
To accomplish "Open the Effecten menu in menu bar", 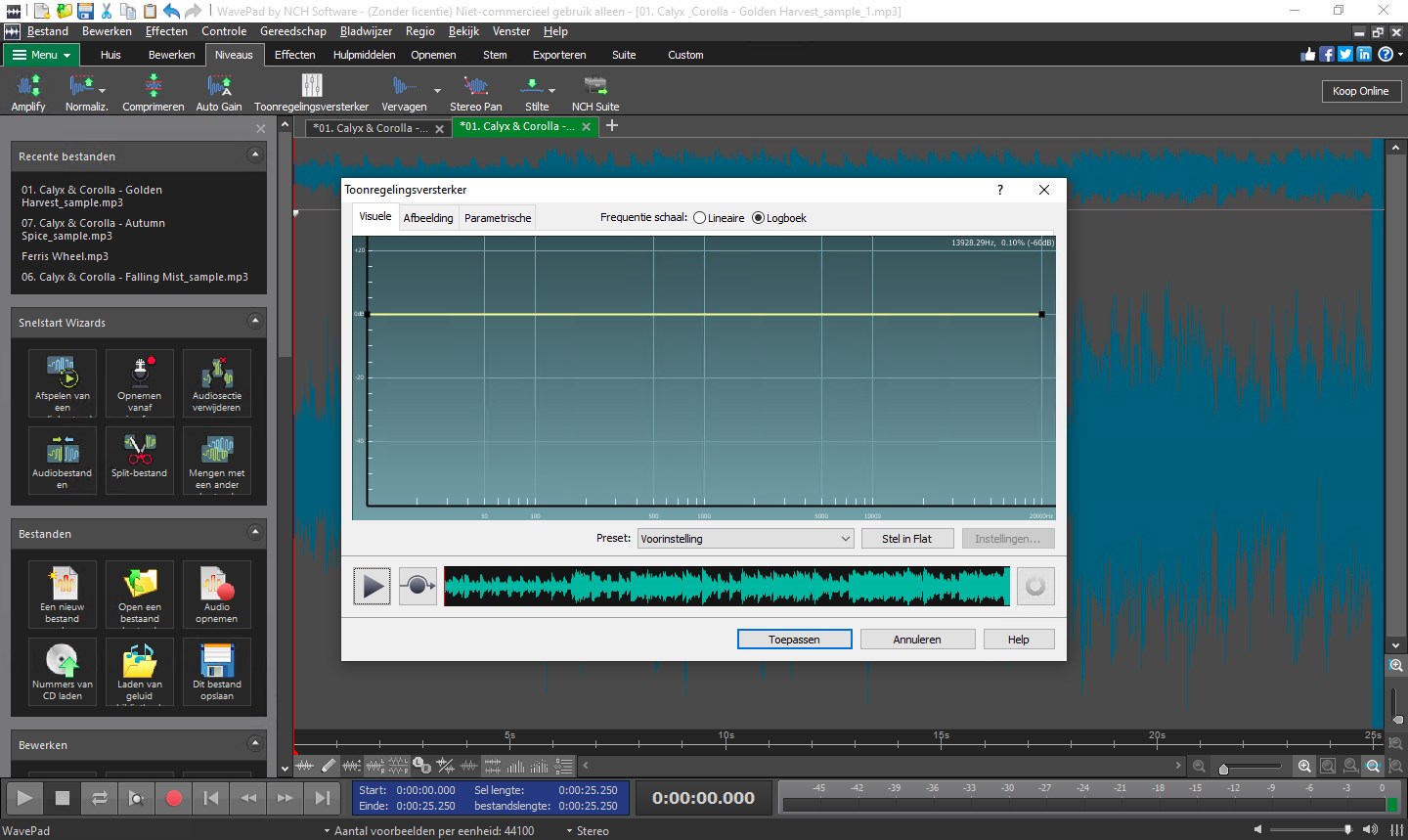I will (166, 31).
